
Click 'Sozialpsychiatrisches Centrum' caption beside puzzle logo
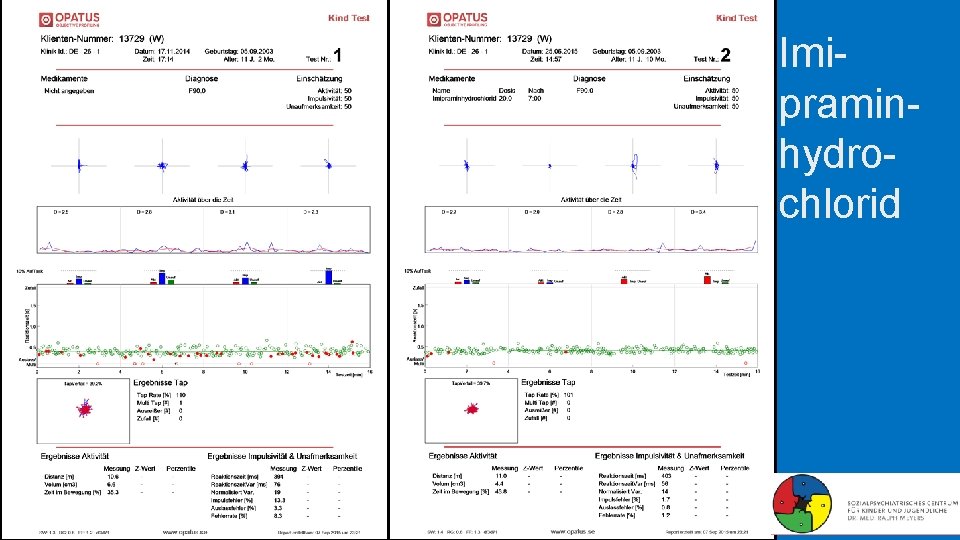(902, 510)
